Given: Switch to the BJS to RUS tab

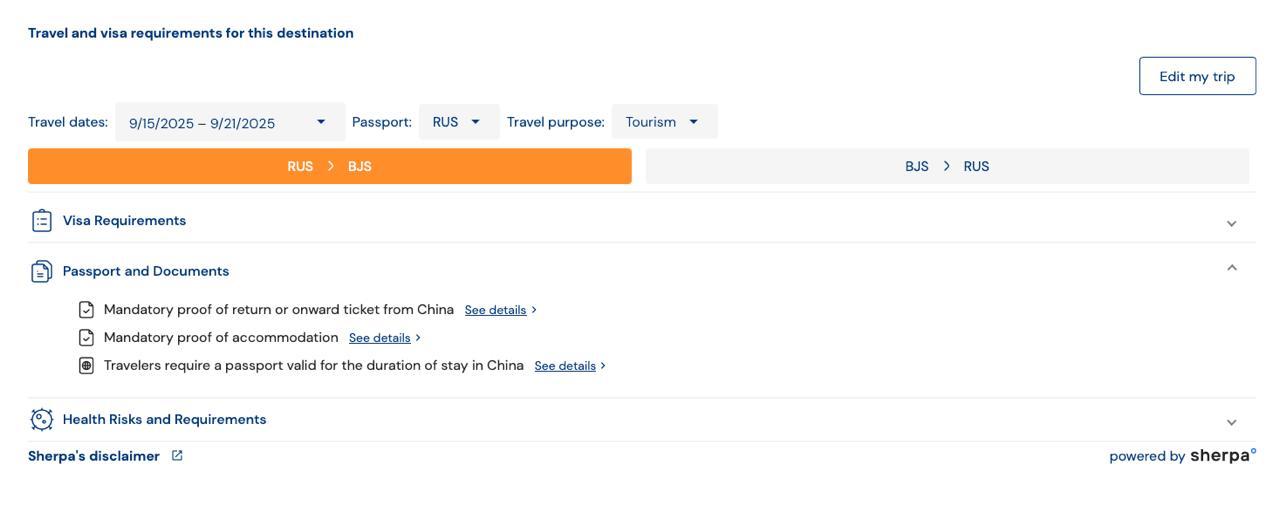Looking at the screenshot, I should tap(947, 166).
